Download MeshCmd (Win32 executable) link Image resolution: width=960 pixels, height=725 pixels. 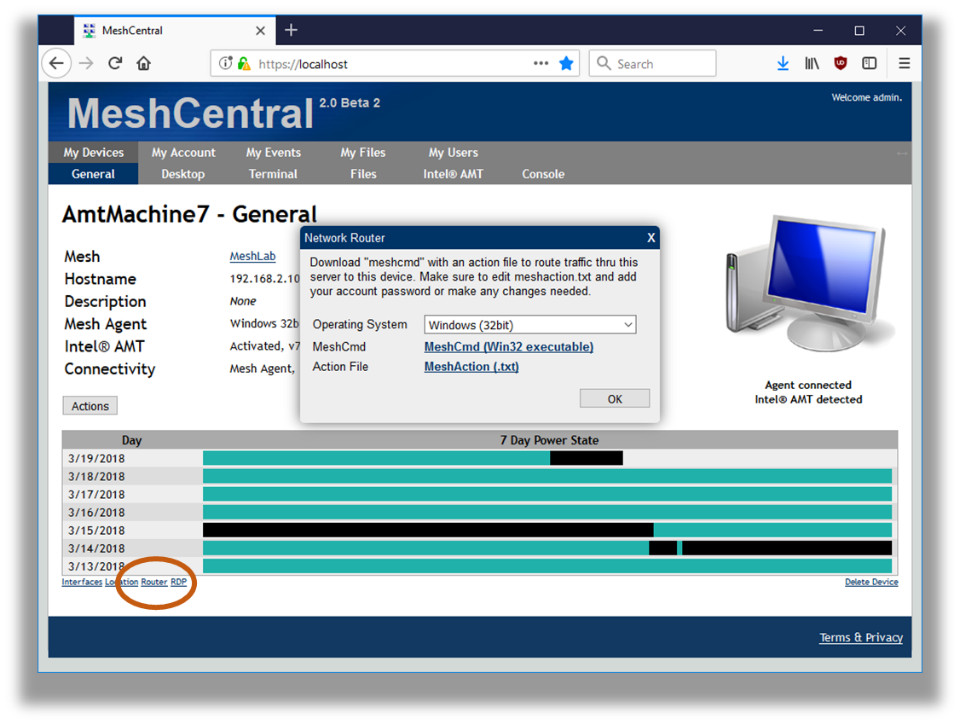(508, 347)
